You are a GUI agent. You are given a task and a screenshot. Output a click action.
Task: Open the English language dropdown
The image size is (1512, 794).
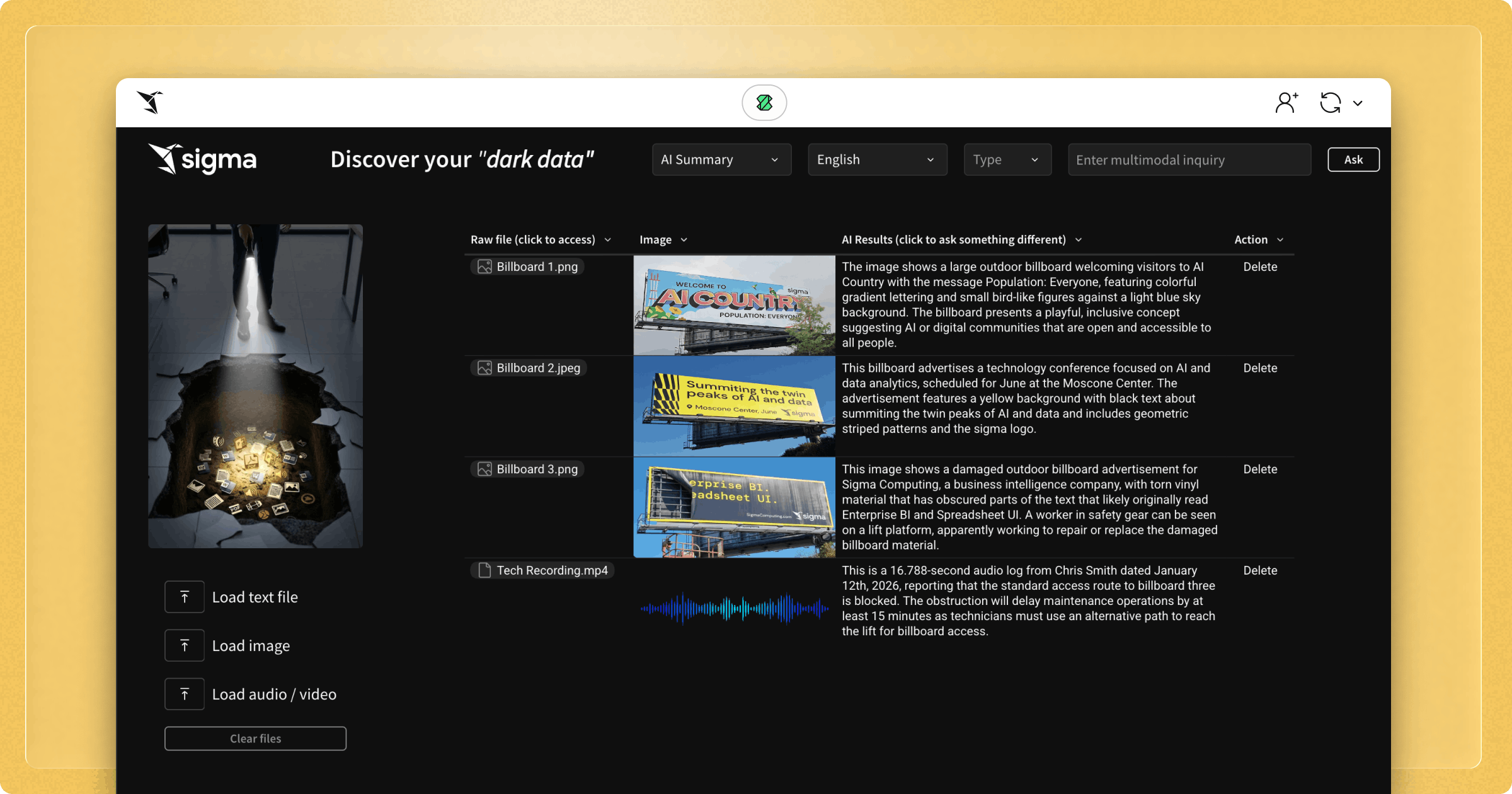(x=876, y=159)
